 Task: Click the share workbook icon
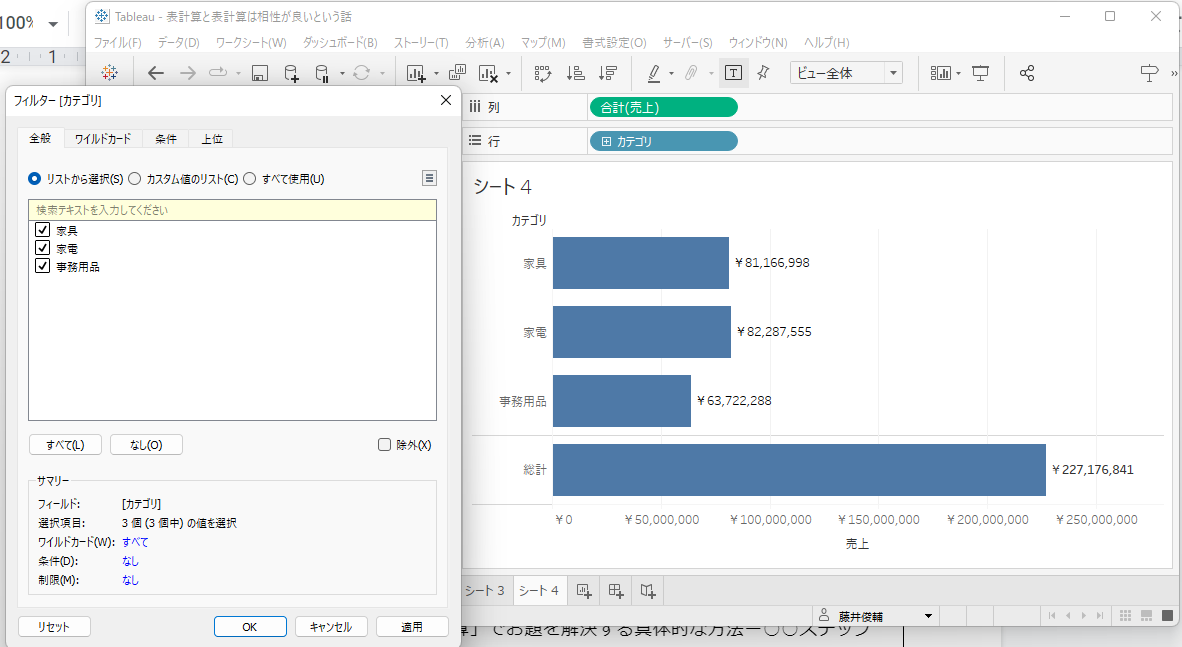tap(1027, 73)
